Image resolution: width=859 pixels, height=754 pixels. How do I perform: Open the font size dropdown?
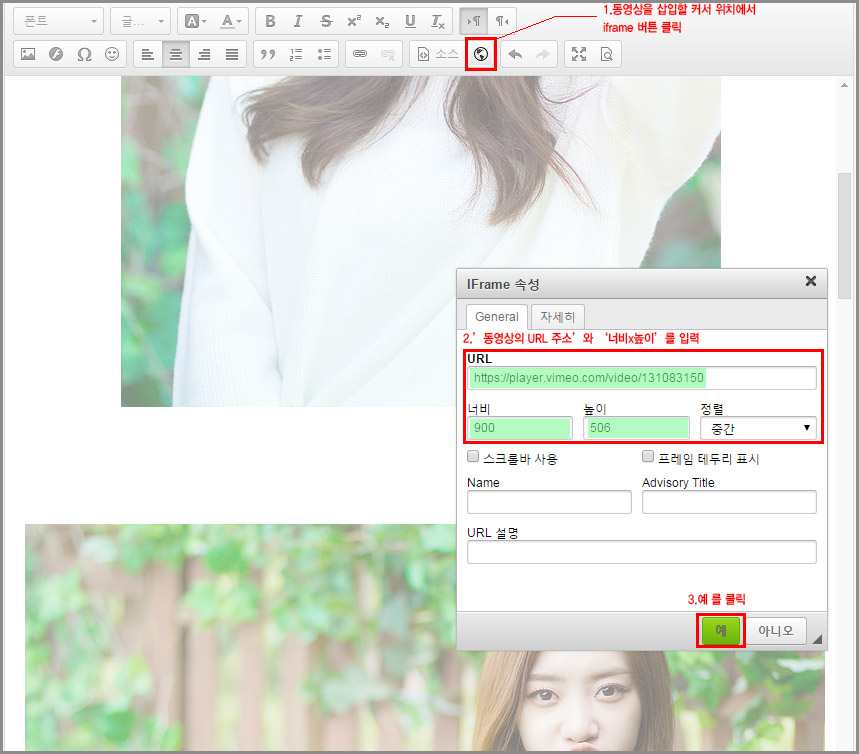pos(140,21)
